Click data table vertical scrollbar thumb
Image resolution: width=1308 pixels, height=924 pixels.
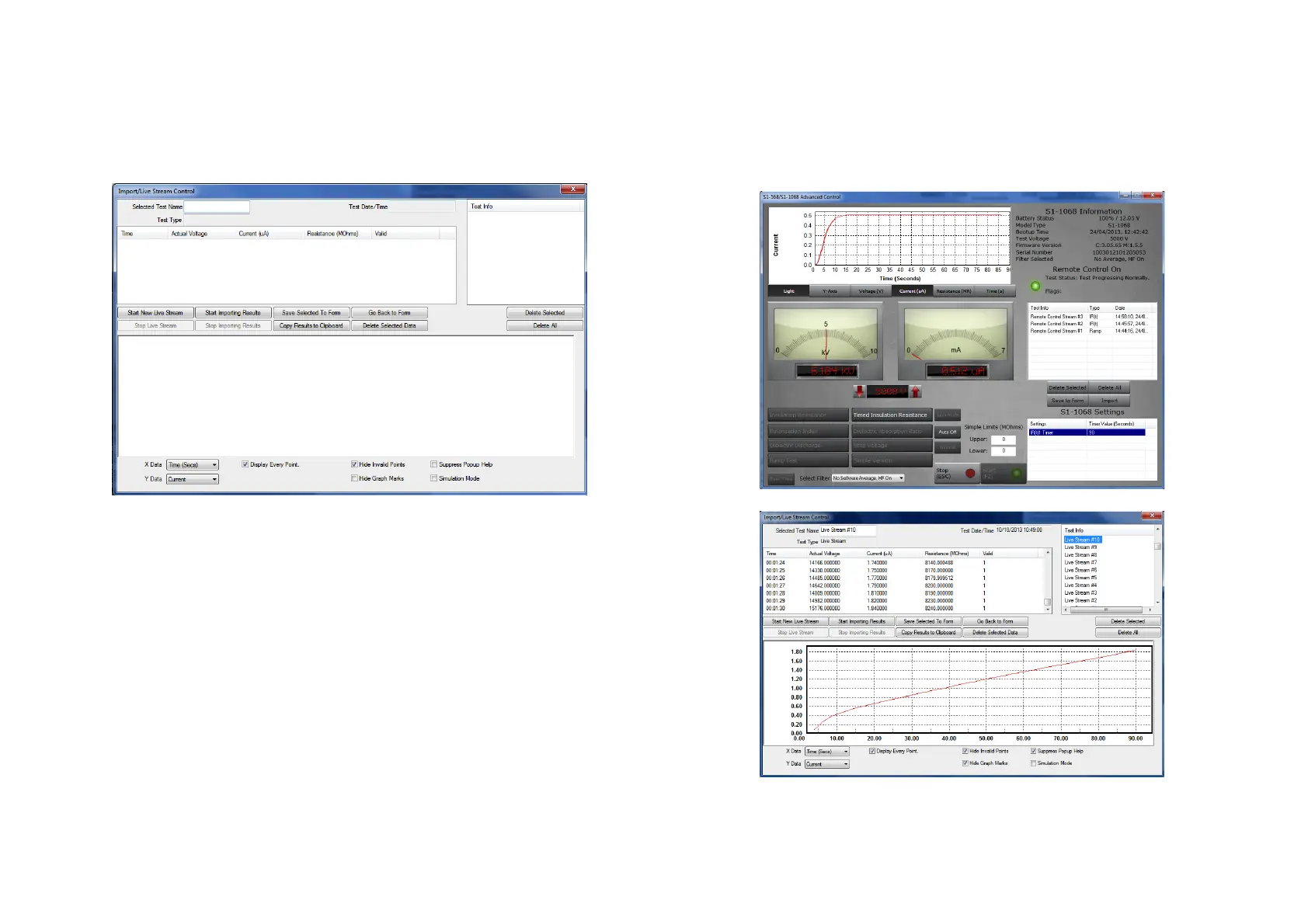(1047, 602)
